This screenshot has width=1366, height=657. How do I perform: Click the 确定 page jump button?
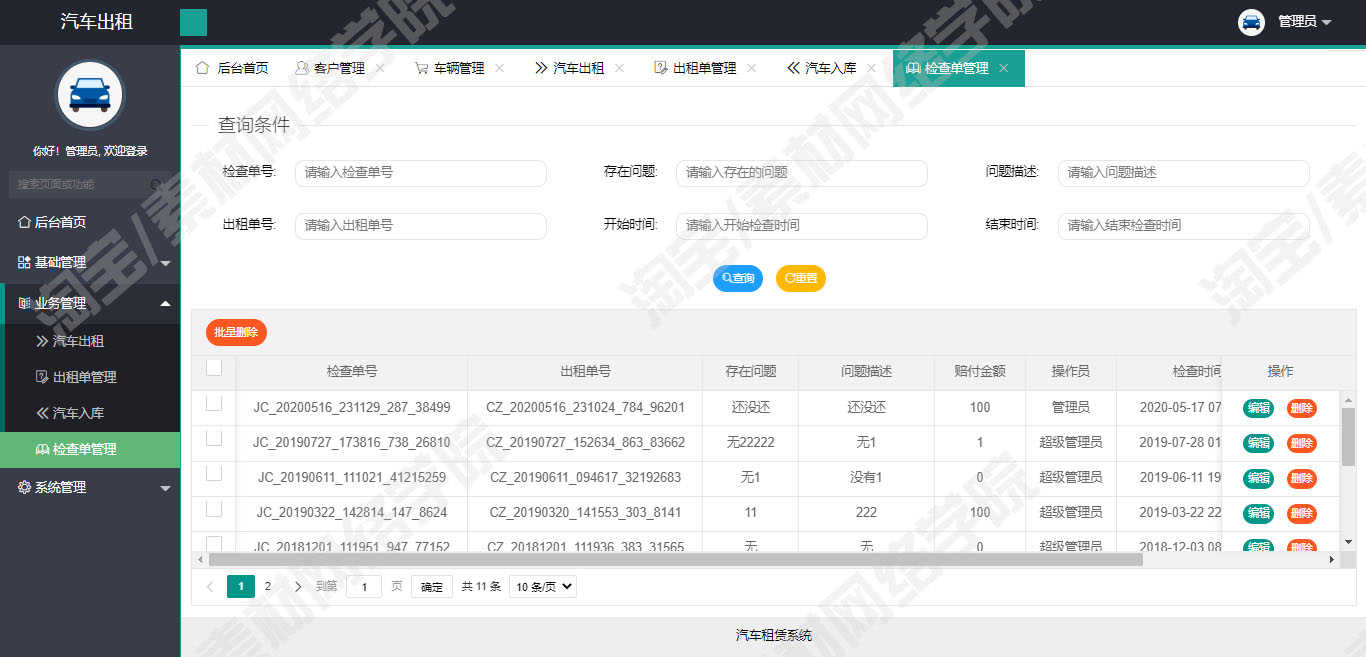click(432, 587)
